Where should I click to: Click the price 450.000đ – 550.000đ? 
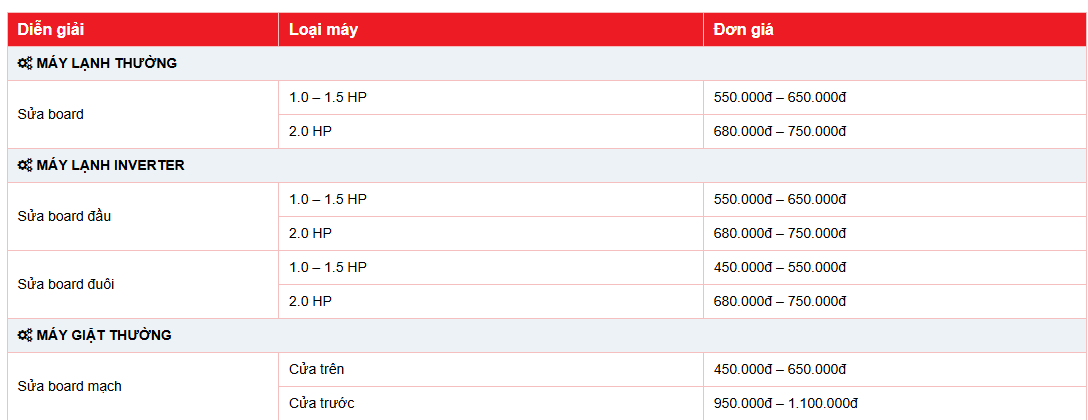point(780,267)
